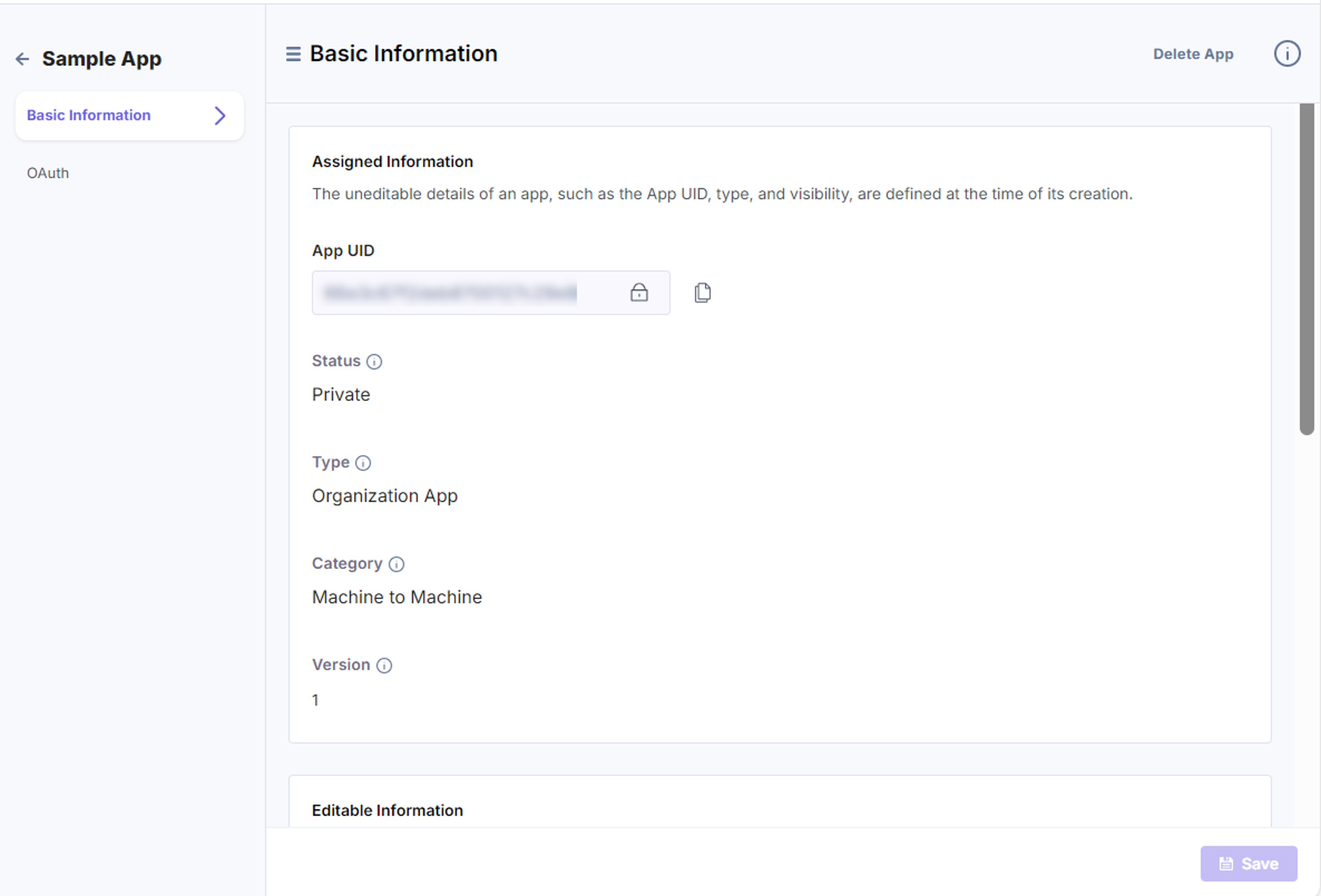Click the back arrow beside Sample App
The height and width of the screenshot is (896, 1321).
pos(22,58)
